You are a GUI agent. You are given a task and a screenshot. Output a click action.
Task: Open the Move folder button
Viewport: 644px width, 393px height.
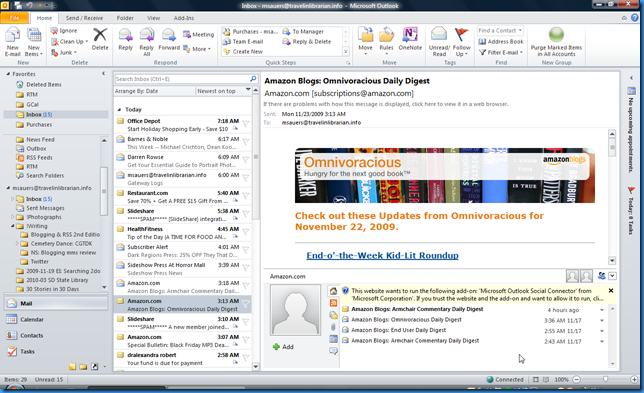click(365, 41)
